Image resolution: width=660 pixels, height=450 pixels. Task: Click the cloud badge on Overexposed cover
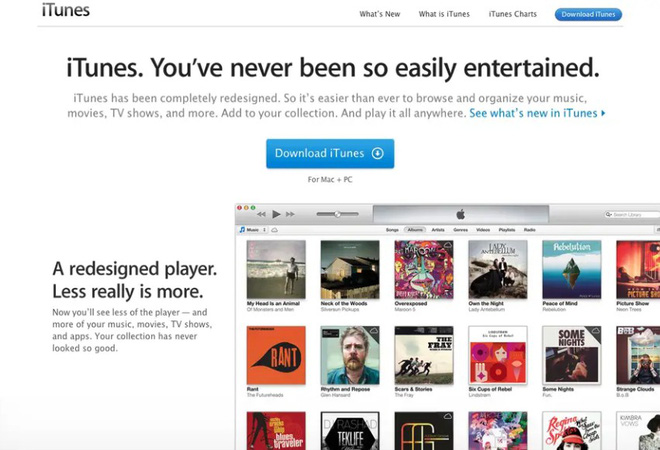click(x=447, y=246)
